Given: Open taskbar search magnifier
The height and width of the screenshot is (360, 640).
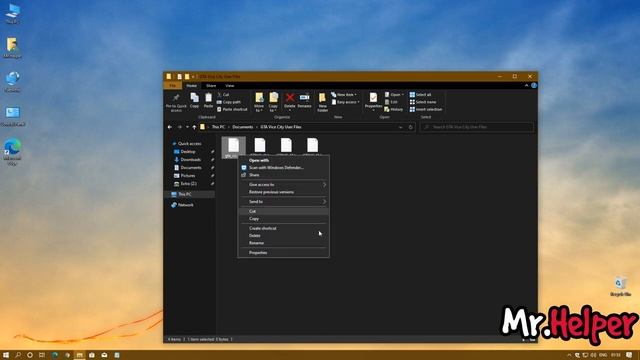Looking at the screenshot, I should click(x=18, y=355).
